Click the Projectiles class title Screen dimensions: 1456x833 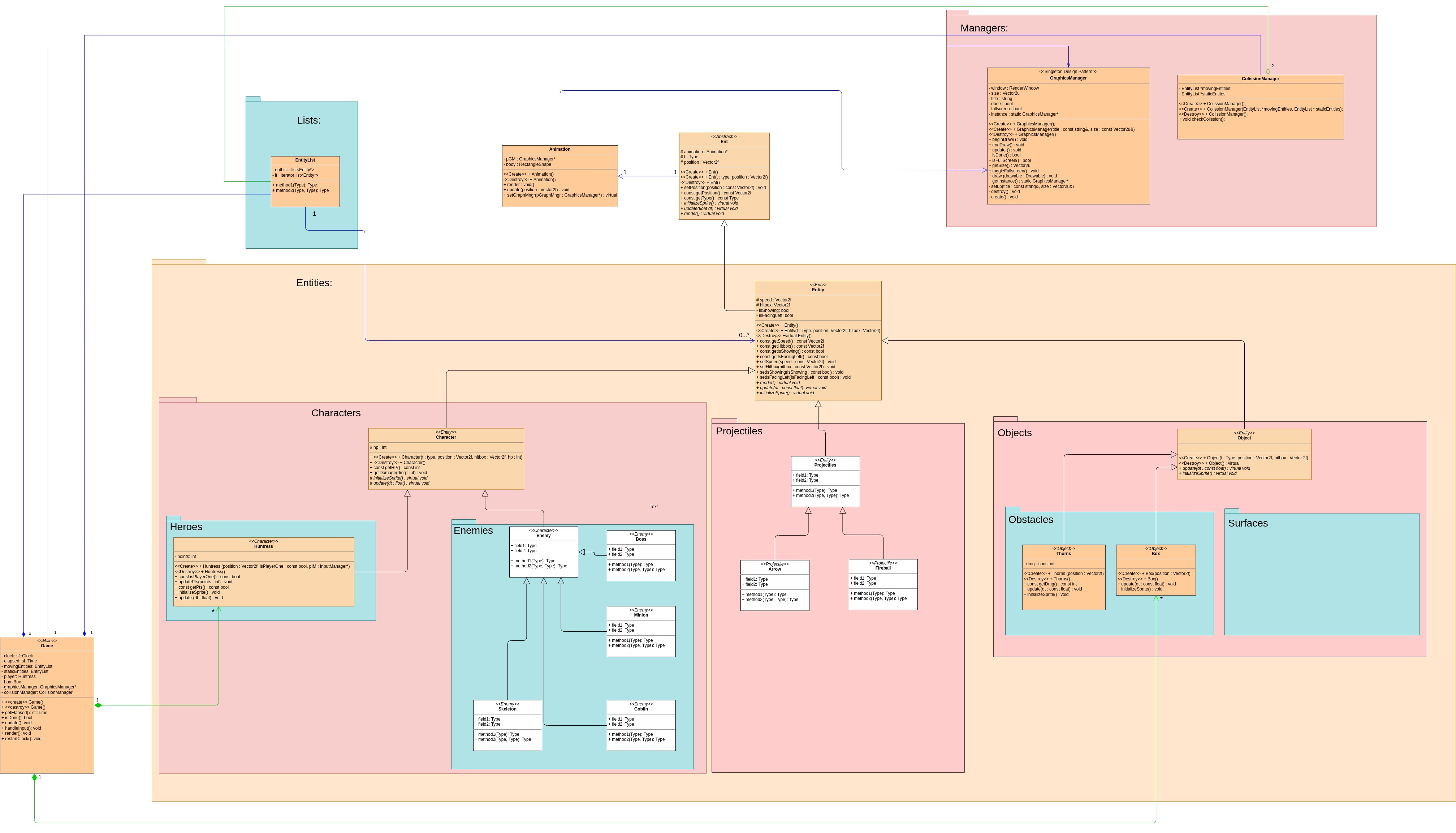click(825, 465)
